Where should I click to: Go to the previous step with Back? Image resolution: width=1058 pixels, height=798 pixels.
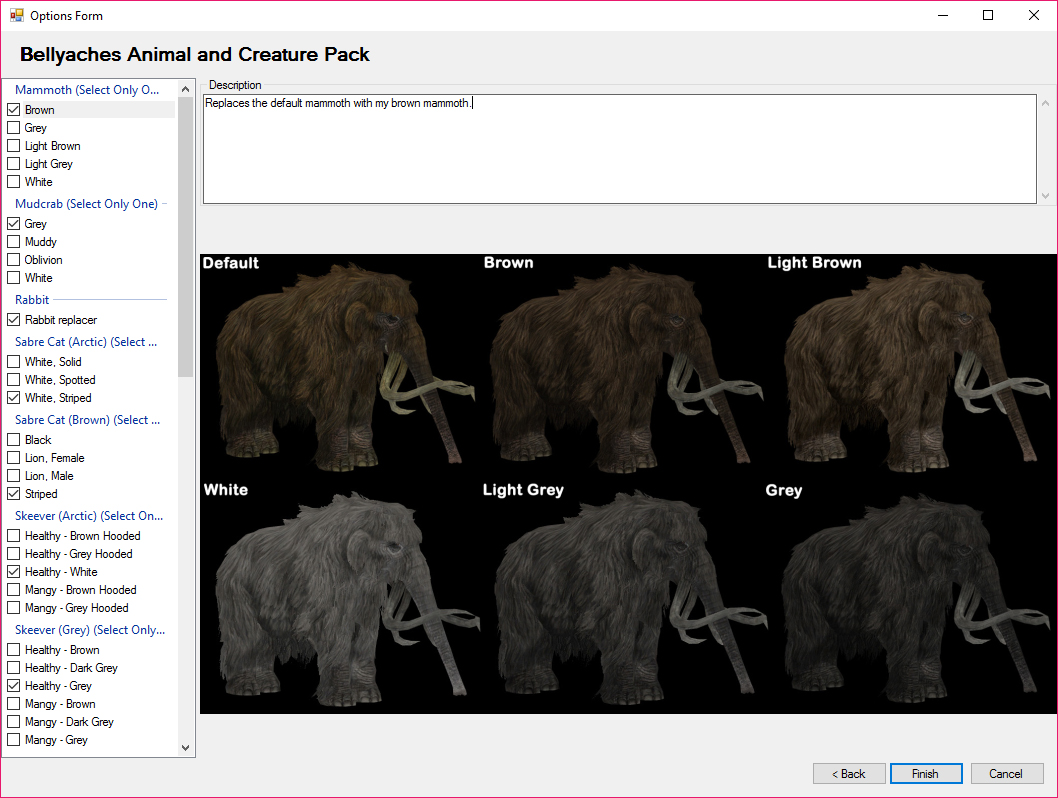(x=849, y=774)
